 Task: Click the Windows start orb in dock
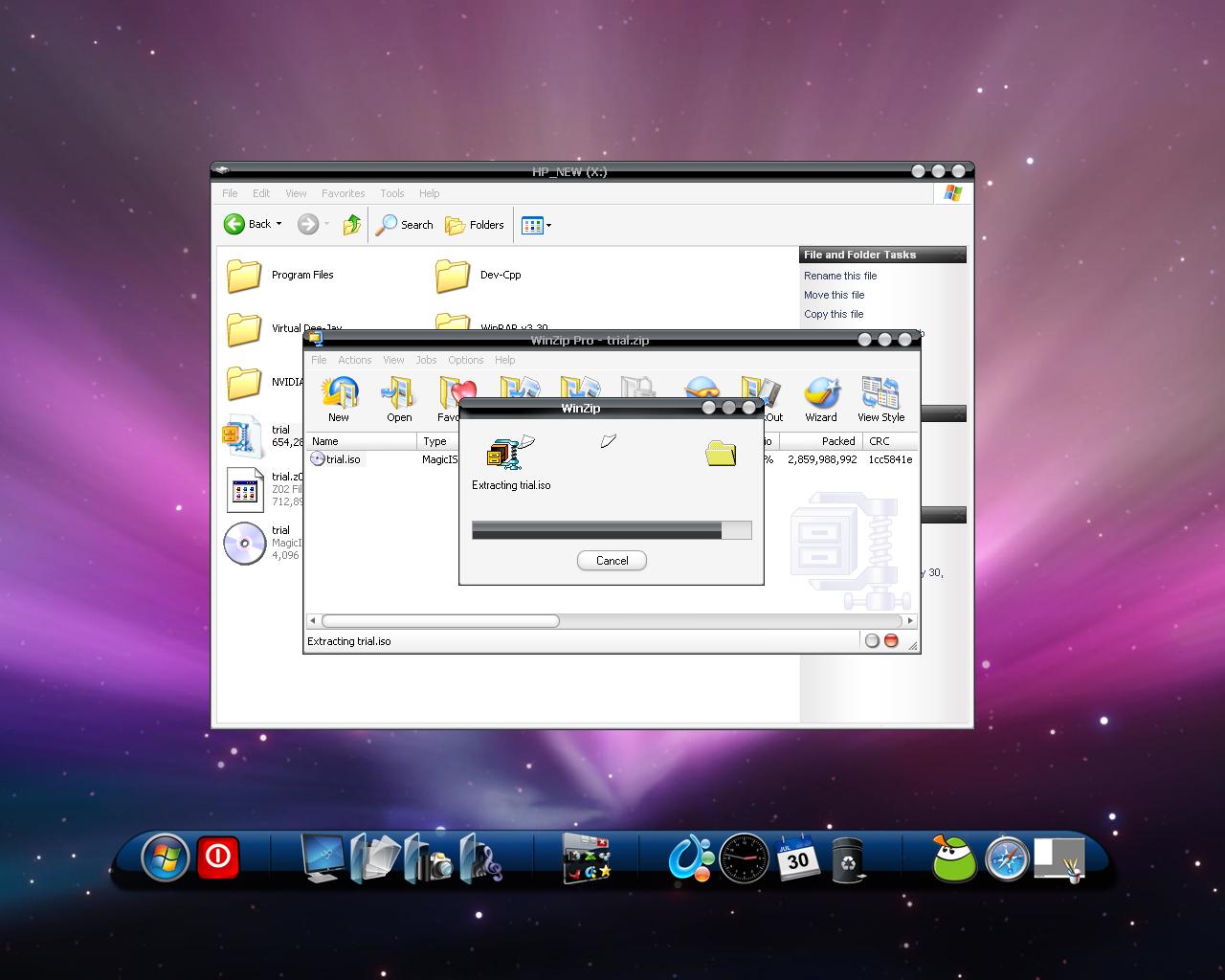point(166,857)
